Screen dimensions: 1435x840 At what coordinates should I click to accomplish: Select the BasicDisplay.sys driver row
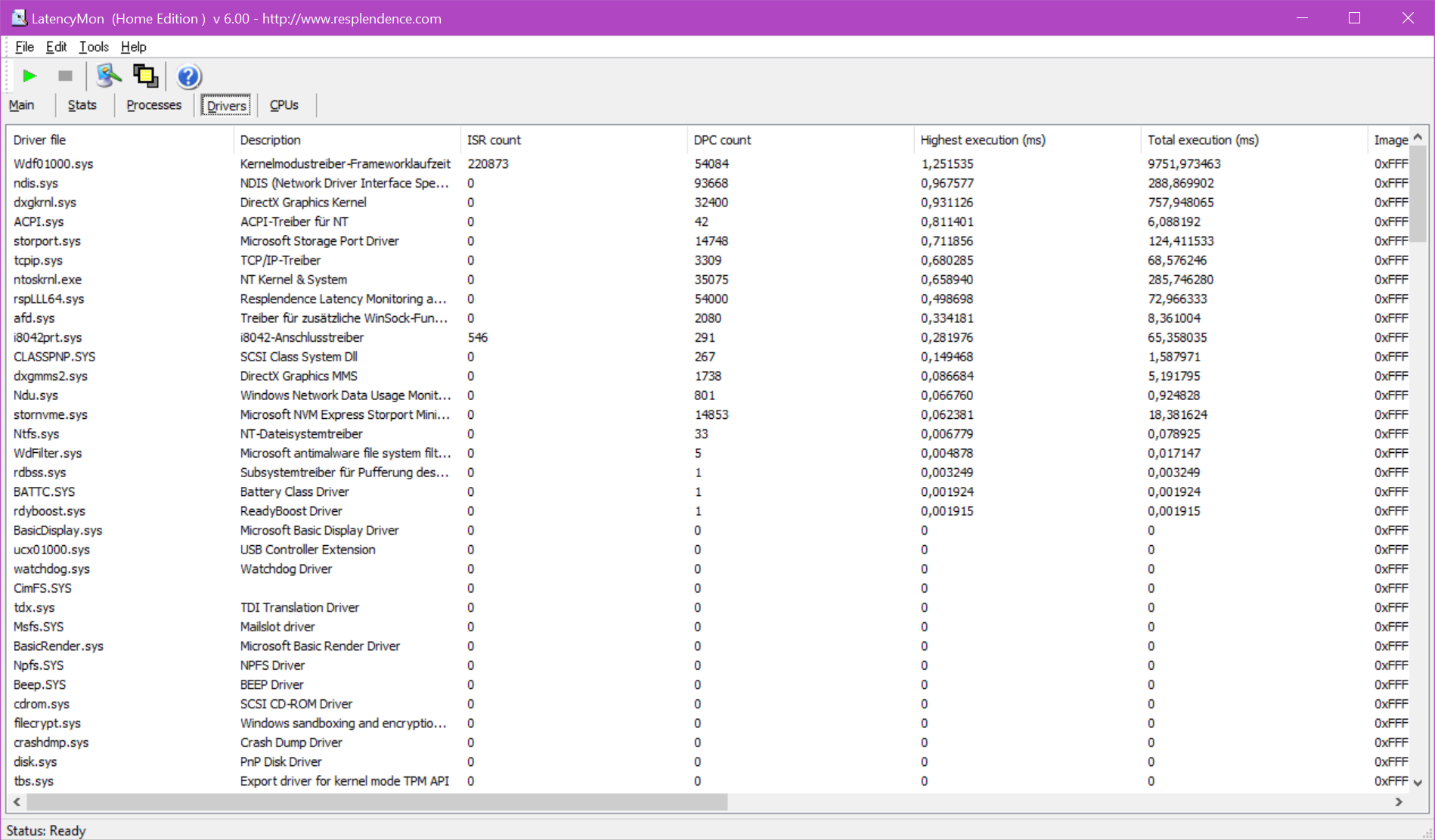709,530
